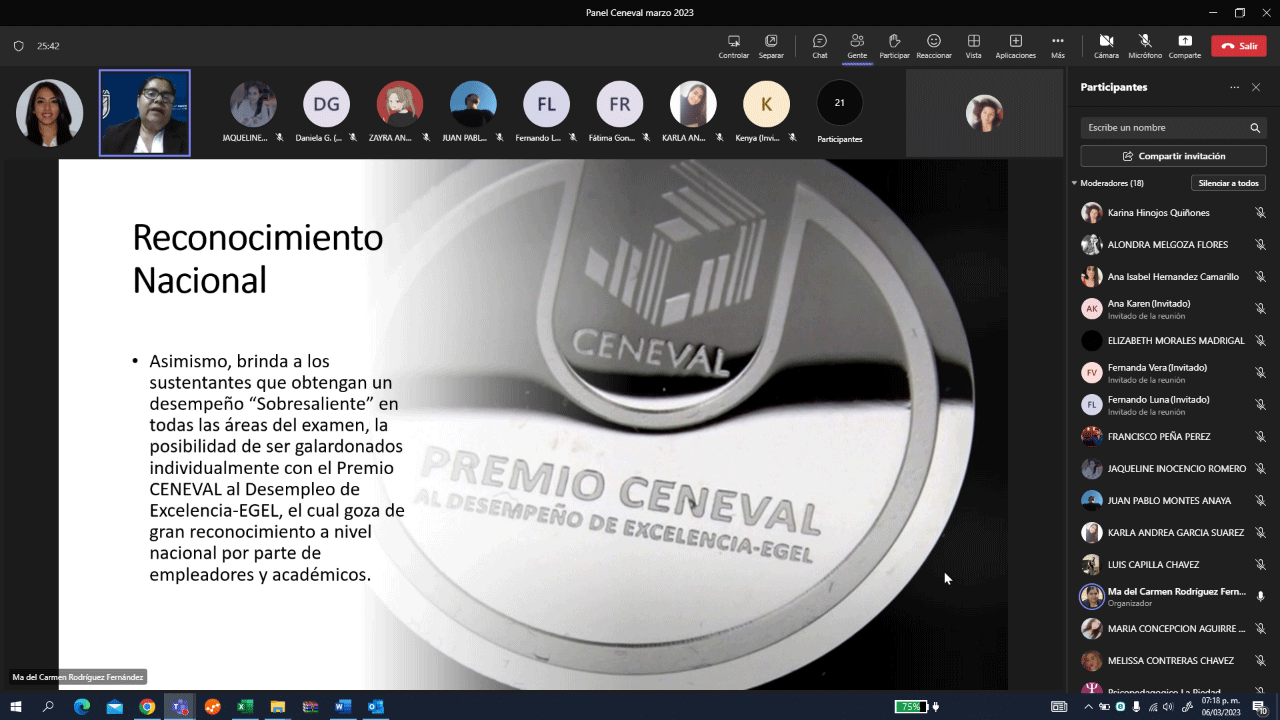The height and width of the screenshot is (720, 1280).
Task: Click Compartir invitación
Action: coord(1173,156)
